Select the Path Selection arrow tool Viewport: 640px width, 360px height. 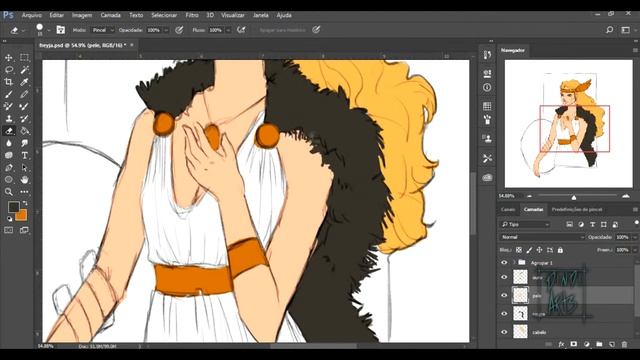pos(24,168)
